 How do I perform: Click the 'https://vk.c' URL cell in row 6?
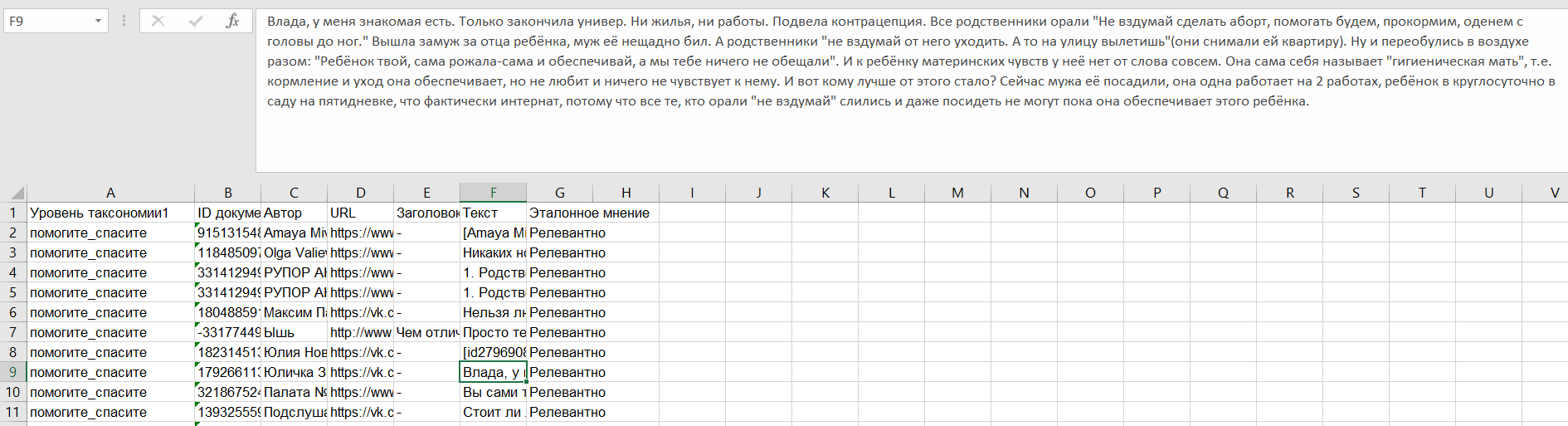pyautogui.click(x=361, y=312)
